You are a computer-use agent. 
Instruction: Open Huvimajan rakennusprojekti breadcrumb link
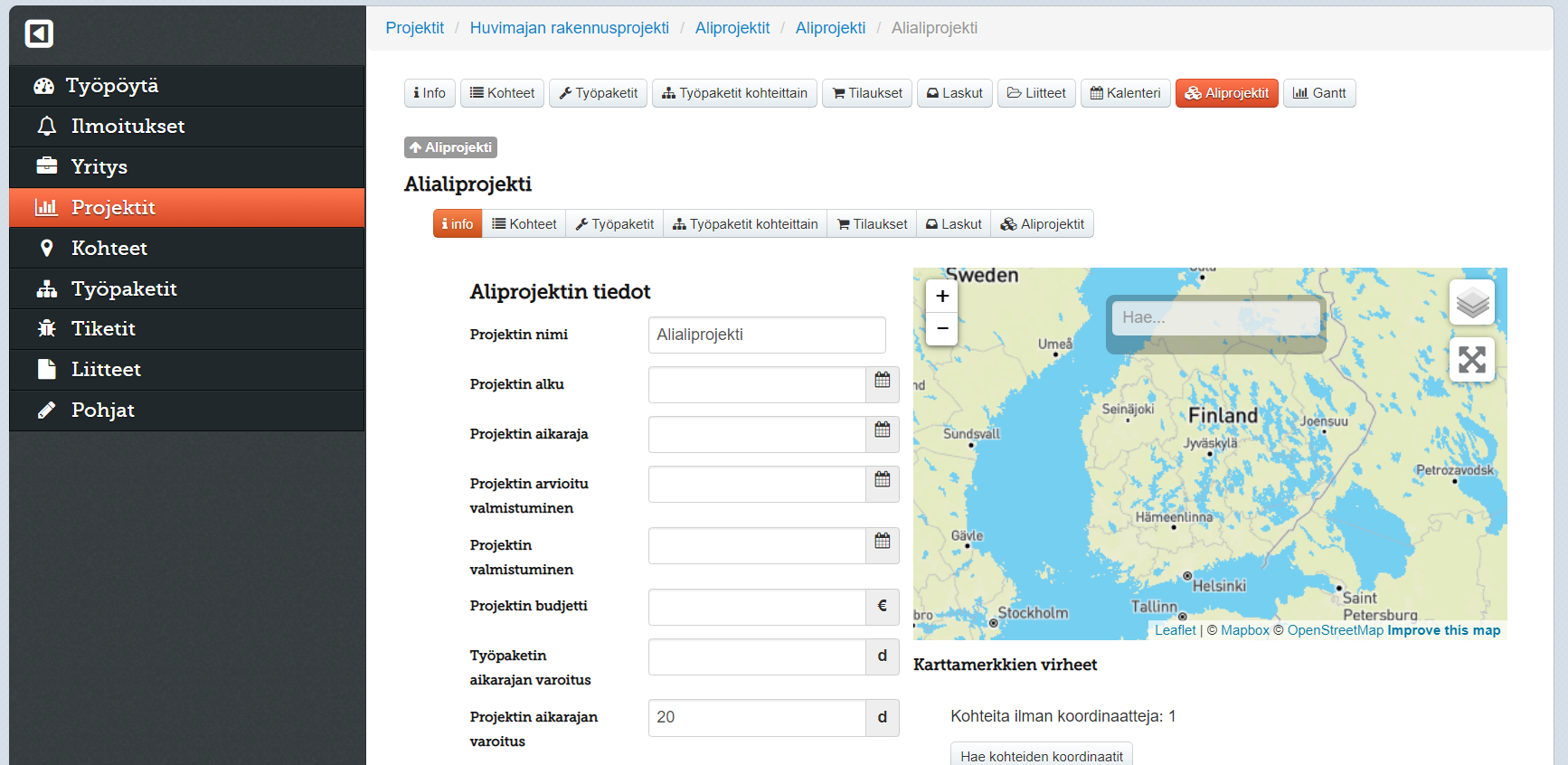569,28
